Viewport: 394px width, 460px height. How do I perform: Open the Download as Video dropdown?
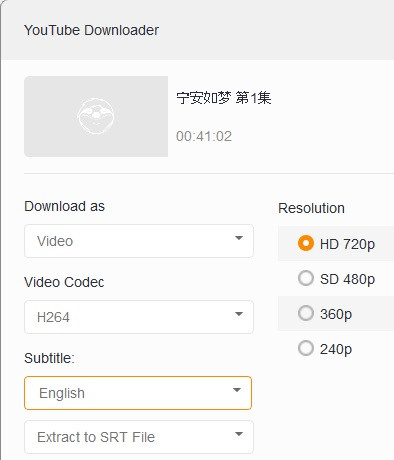point(139,241)
